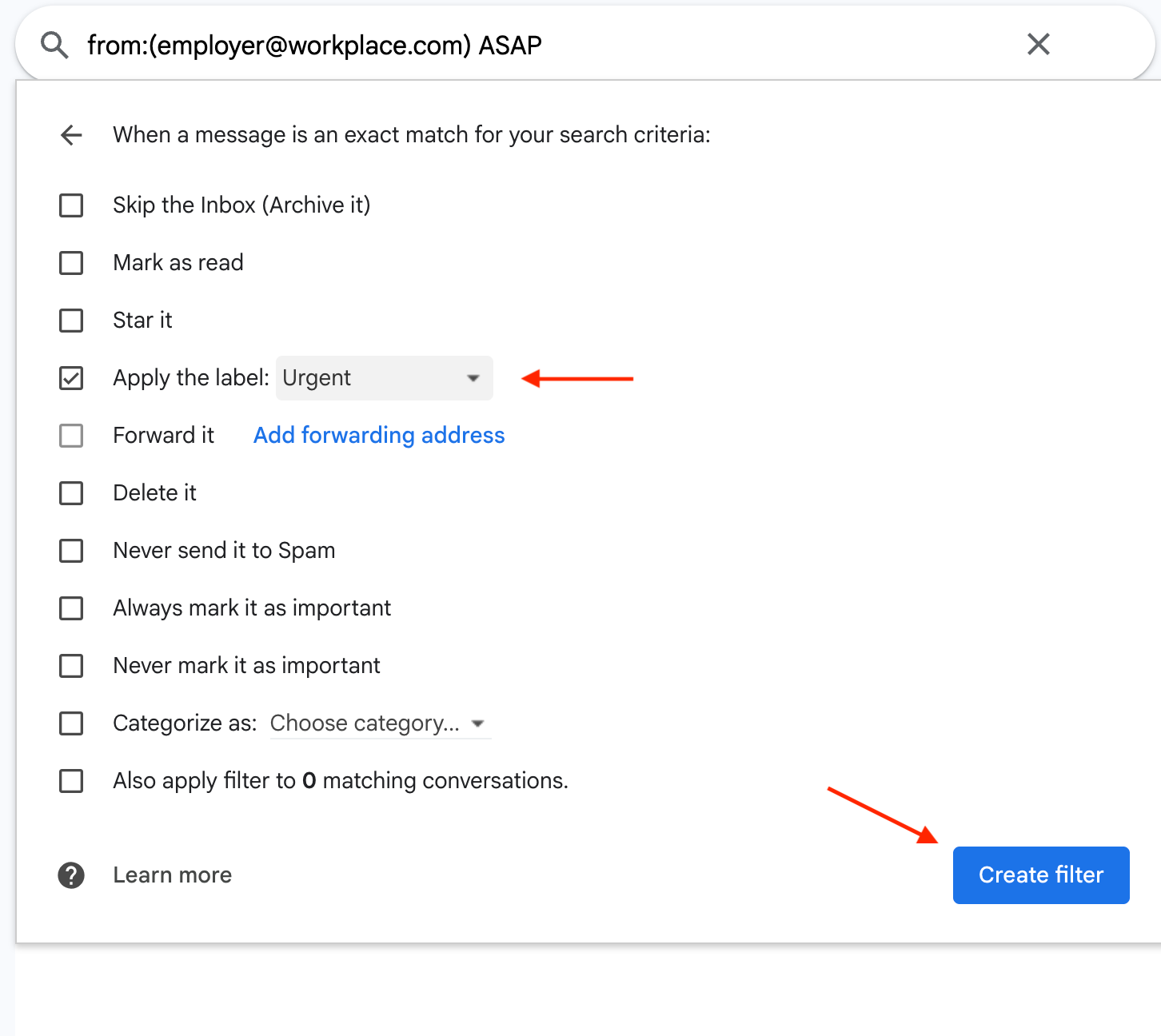Check the Mark as read option

[71, 263]
